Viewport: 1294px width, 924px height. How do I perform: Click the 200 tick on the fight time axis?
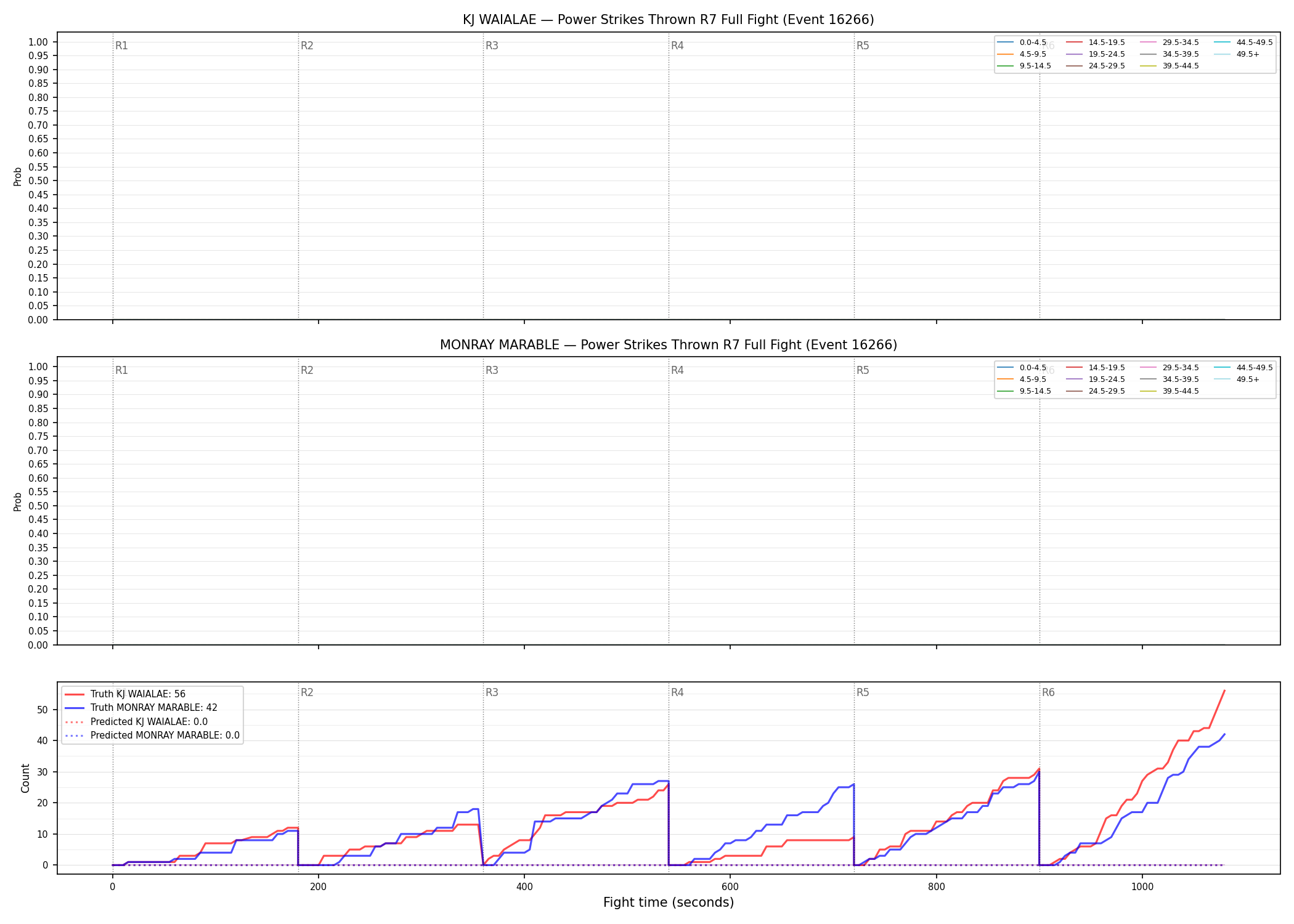click(x=318, y=886)
